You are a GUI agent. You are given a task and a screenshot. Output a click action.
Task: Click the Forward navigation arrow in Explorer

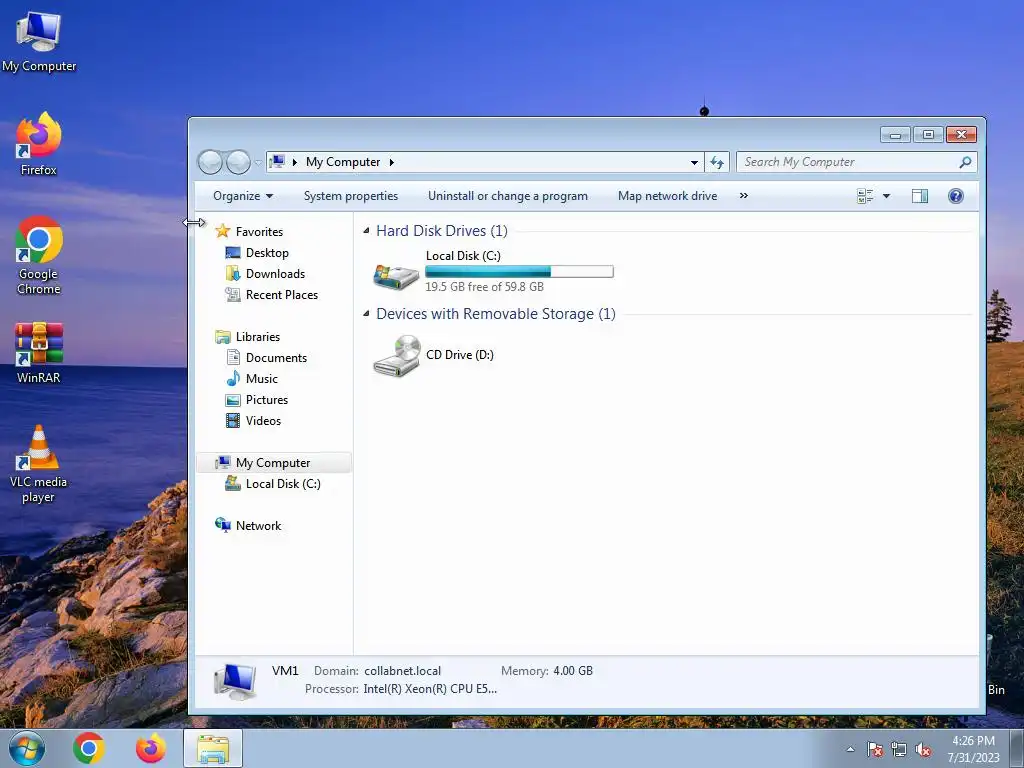click(238, 162)
